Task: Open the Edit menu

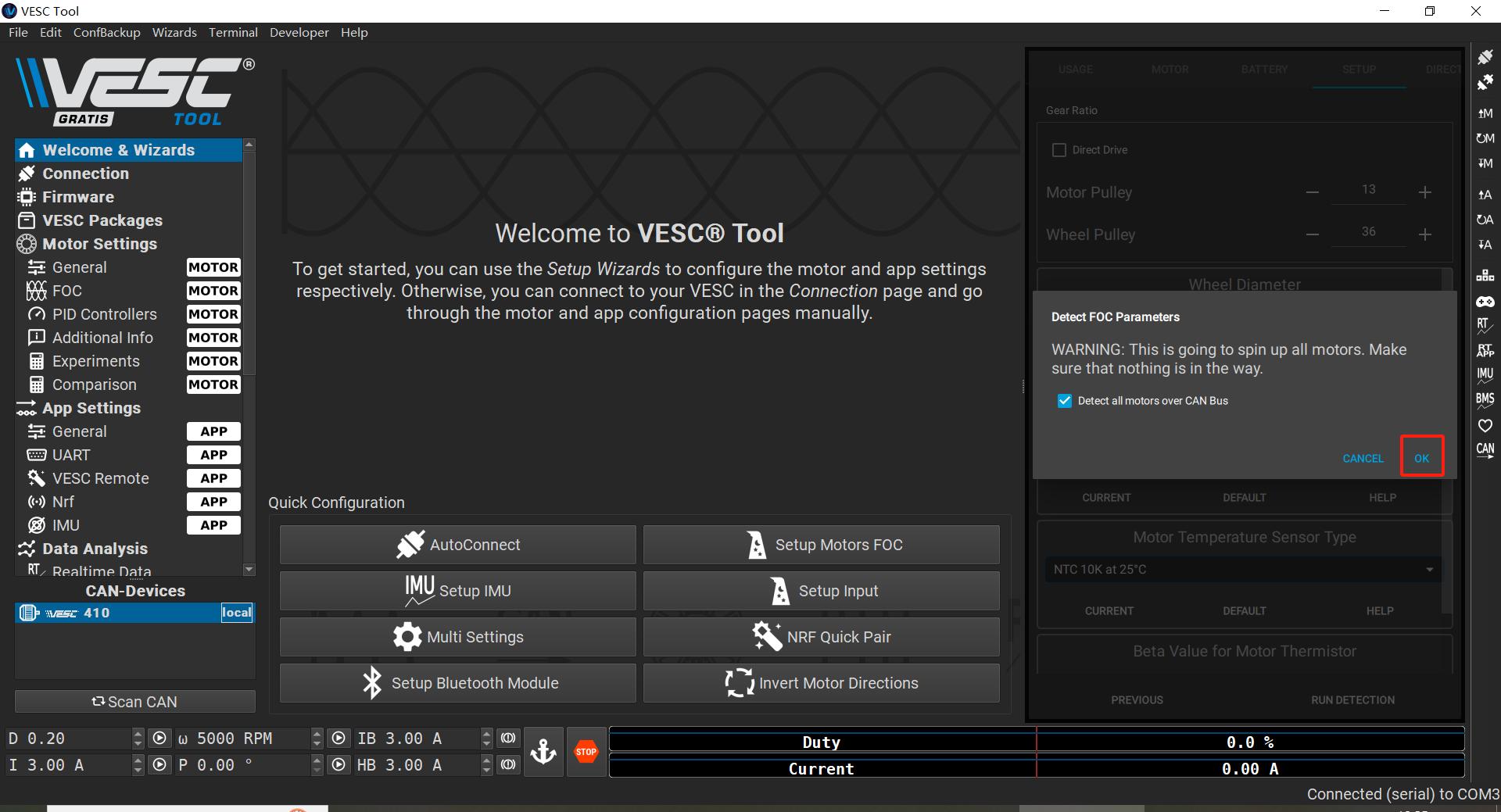Action: 51,33
